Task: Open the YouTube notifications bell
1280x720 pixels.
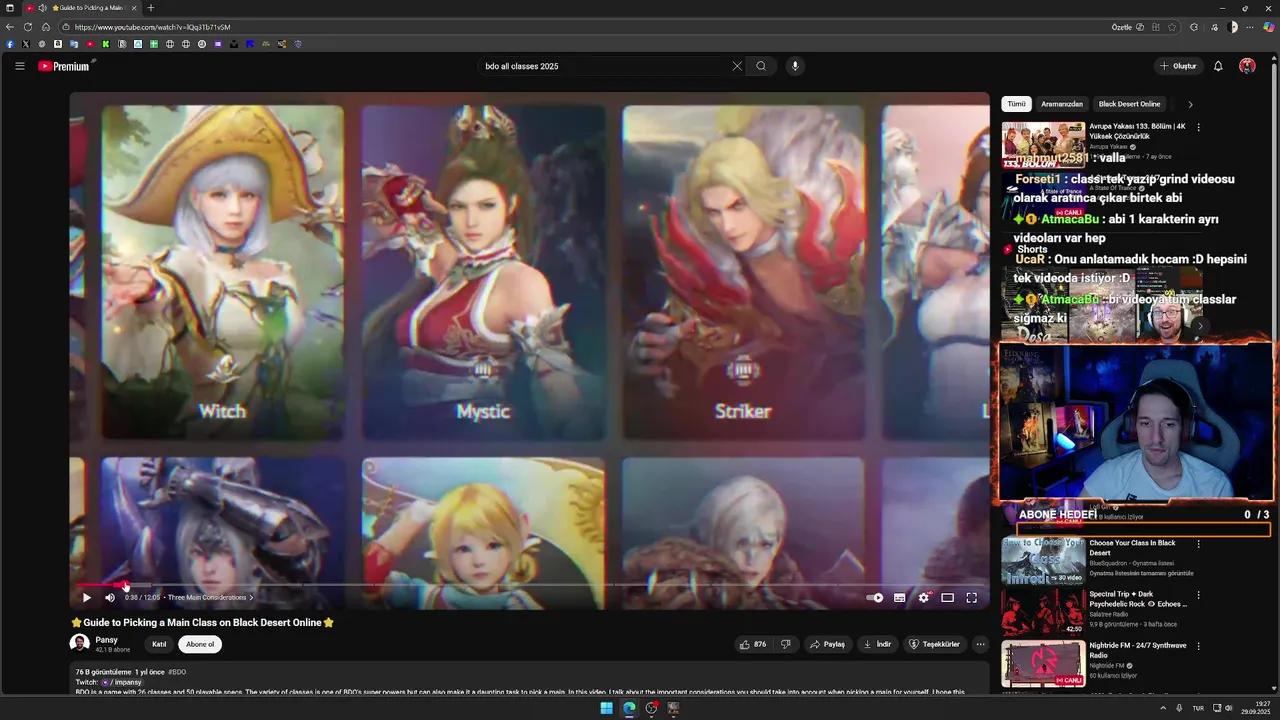Action: pyautogui.click(x=1218, y=66)
